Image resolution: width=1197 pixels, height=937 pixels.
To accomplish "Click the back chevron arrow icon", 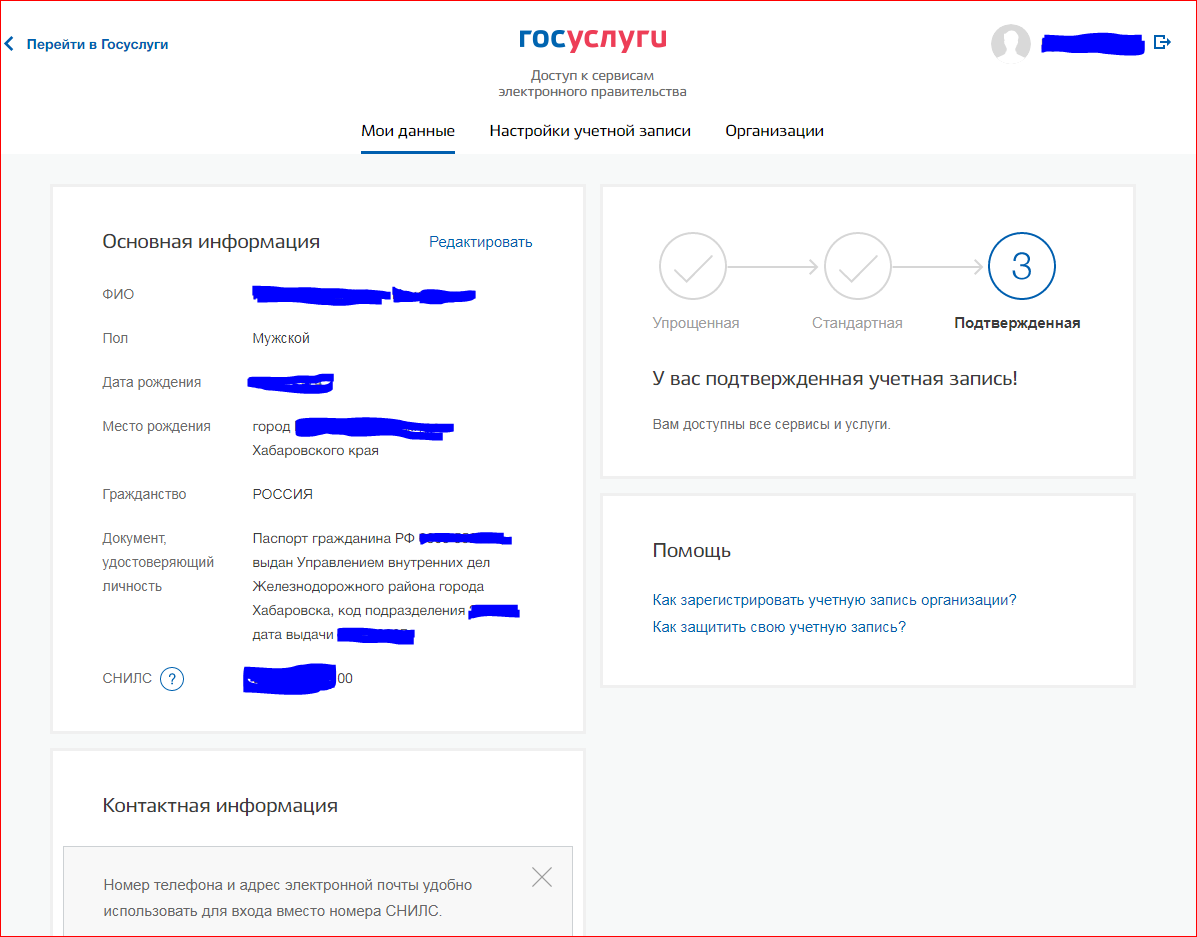I will (10, 44).
